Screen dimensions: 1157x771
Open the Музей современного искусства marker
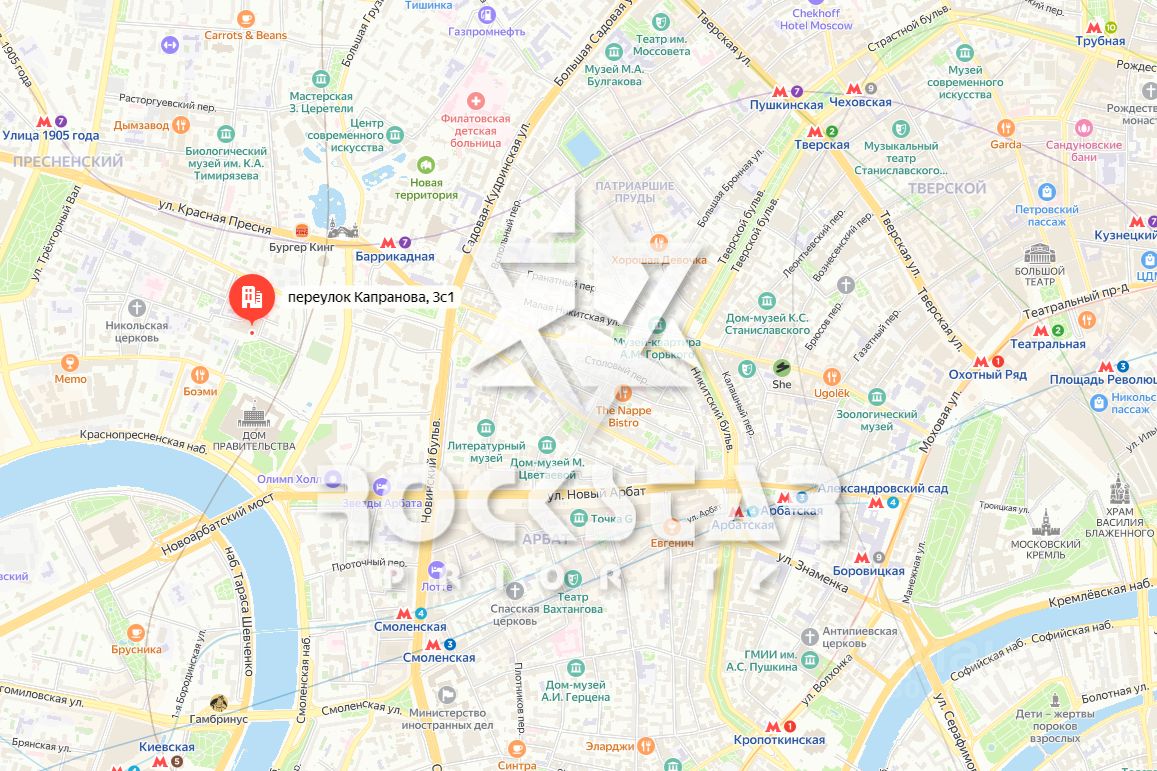(965, 53)
